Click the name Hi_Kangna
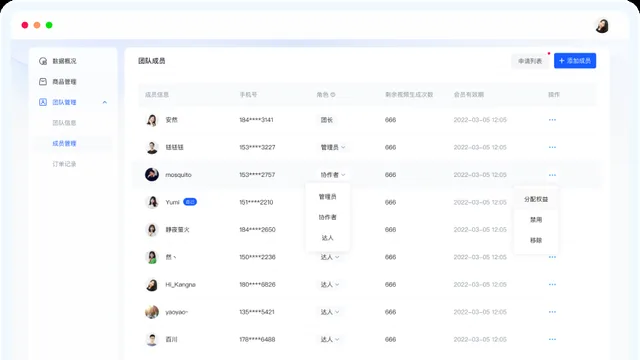This screenshot has width=640, height=360. coord(180,284)
